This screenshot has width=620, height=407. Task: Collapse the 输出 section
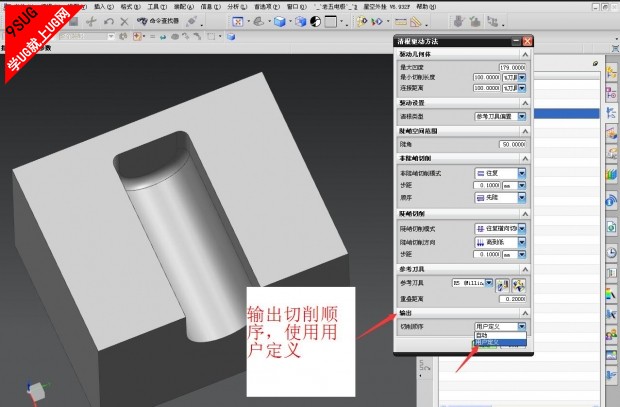coord(525,313)
